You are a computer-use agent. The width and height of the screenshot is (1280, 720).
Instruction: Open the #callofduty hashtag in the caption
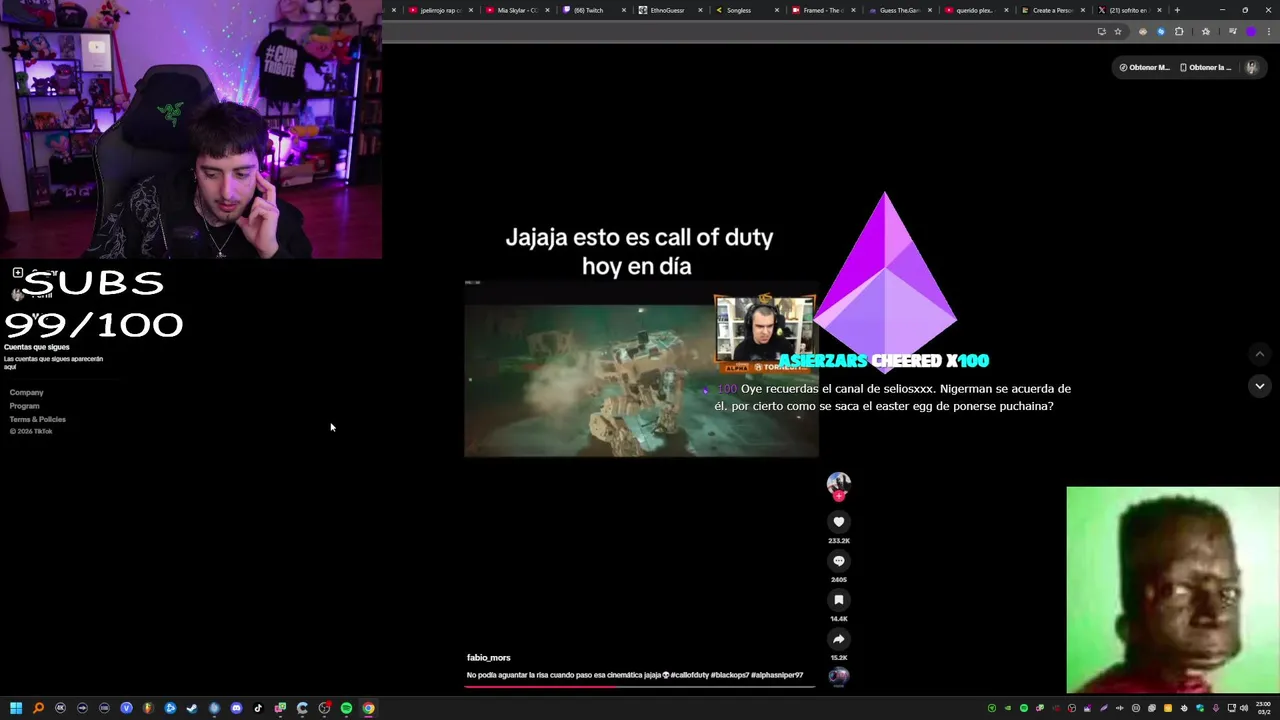click(690, 675)
